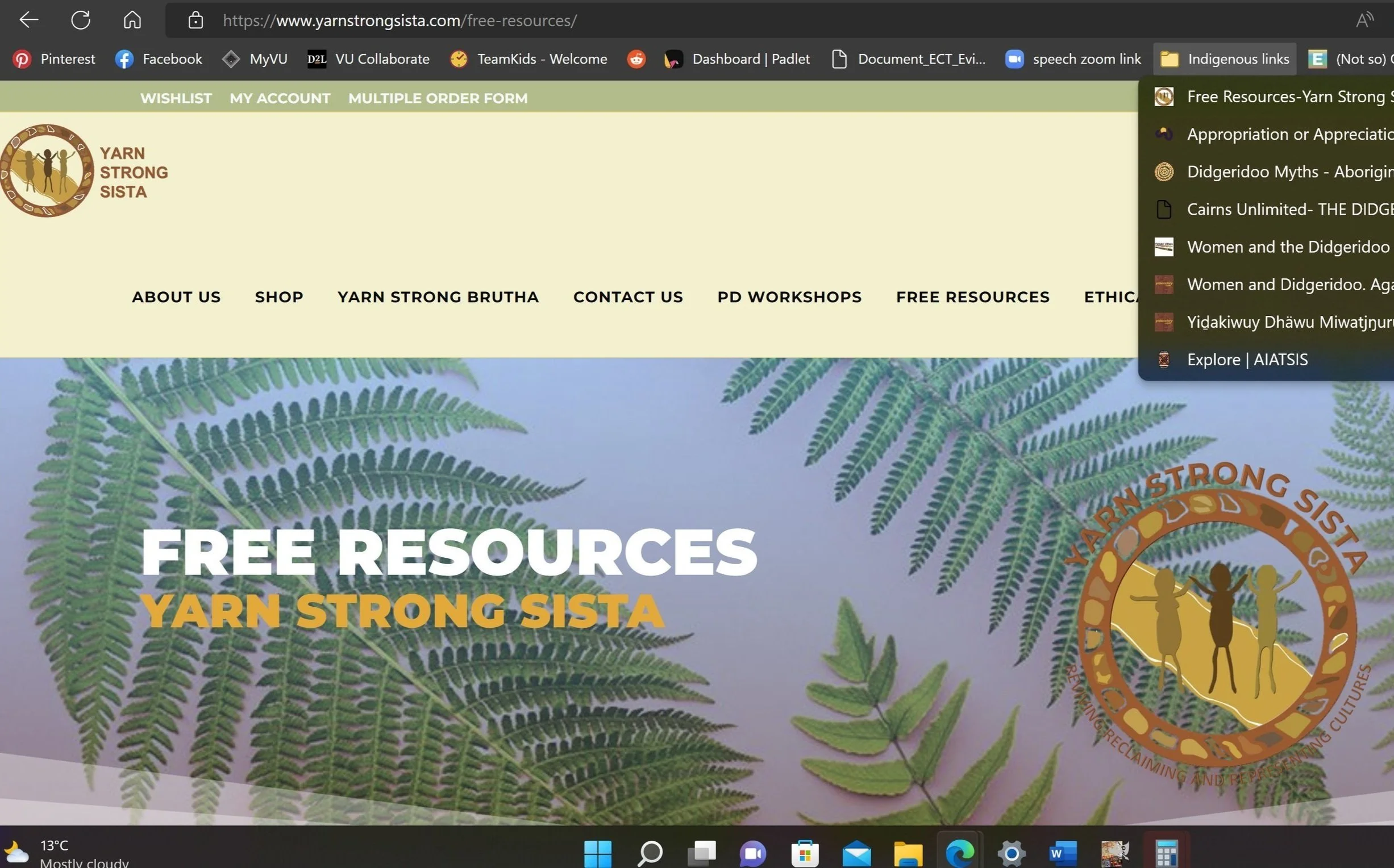Open the weather widget on taskbar
Image resolution: width=1394 pixels, height=868 pixels.
pyautogui.click(x=66, y=853)
